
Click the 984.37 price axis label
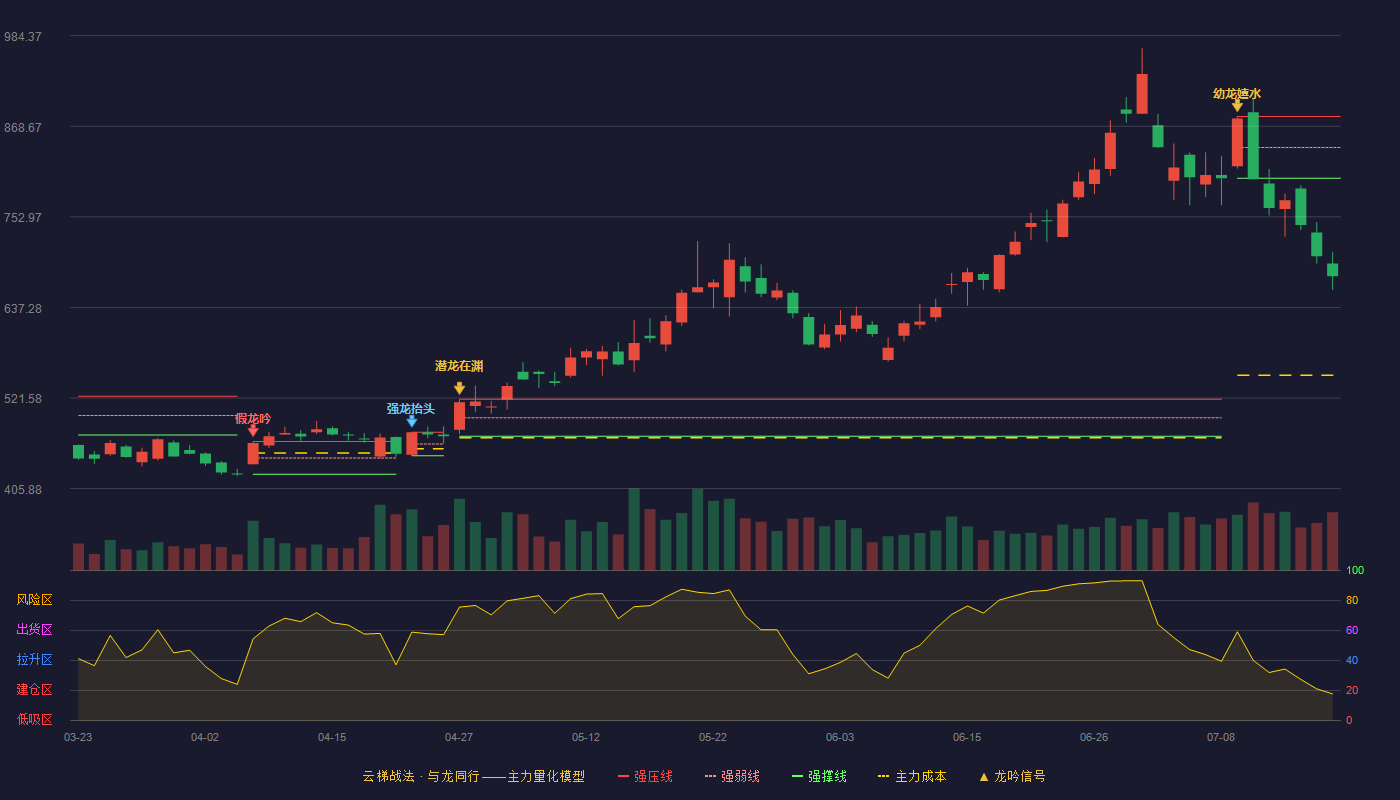point(23,37)
